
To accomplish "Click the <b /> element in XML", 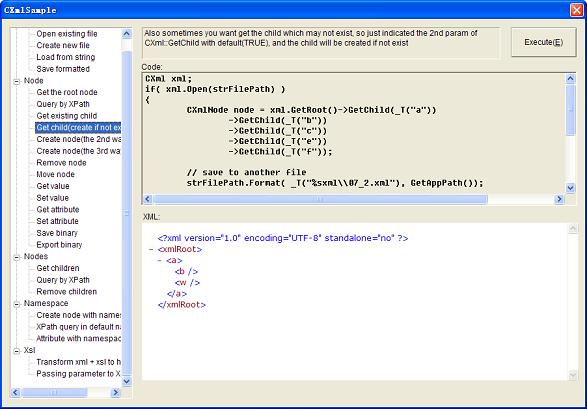I will coord(186,271).
